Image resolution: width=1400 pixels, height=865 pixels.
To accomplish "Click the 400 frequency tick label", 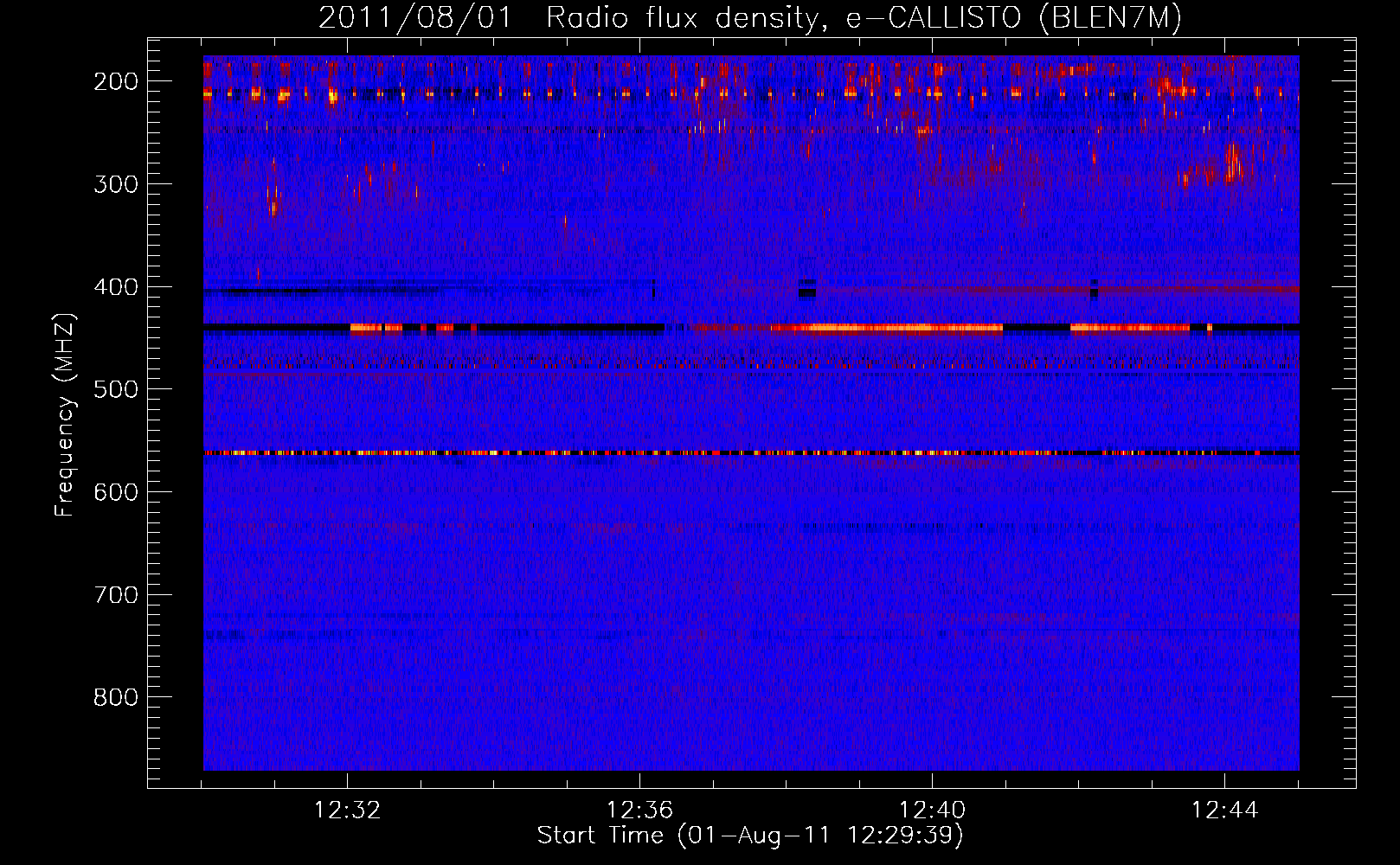I will (x=116, y=287).
